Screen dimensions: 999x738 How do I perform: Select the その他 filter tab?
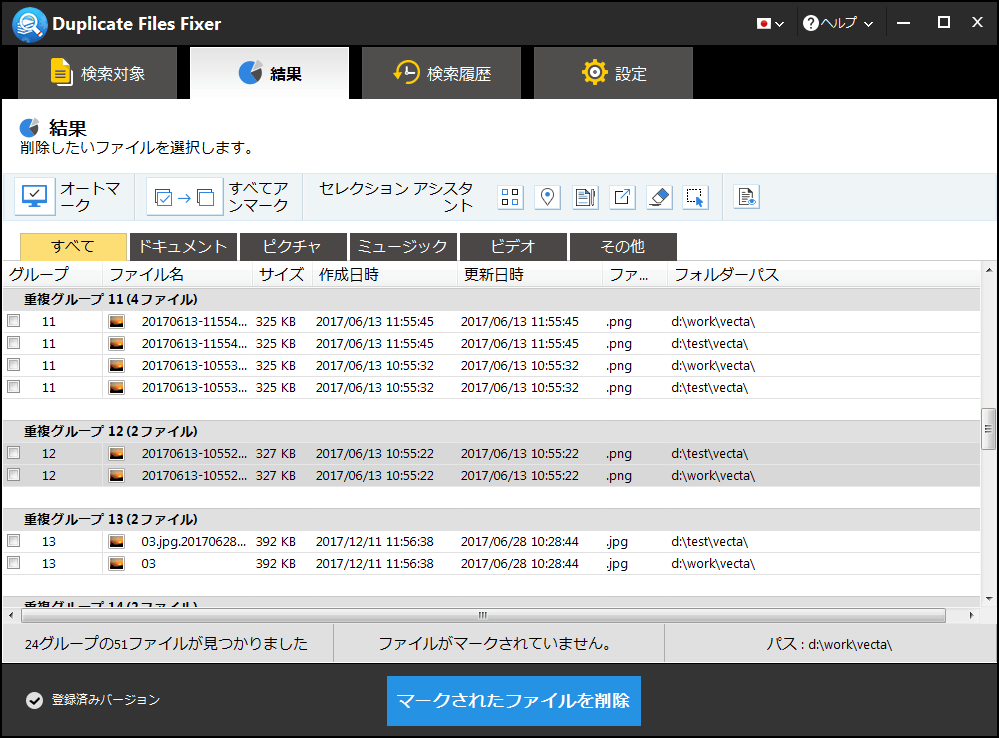(623, 247)
